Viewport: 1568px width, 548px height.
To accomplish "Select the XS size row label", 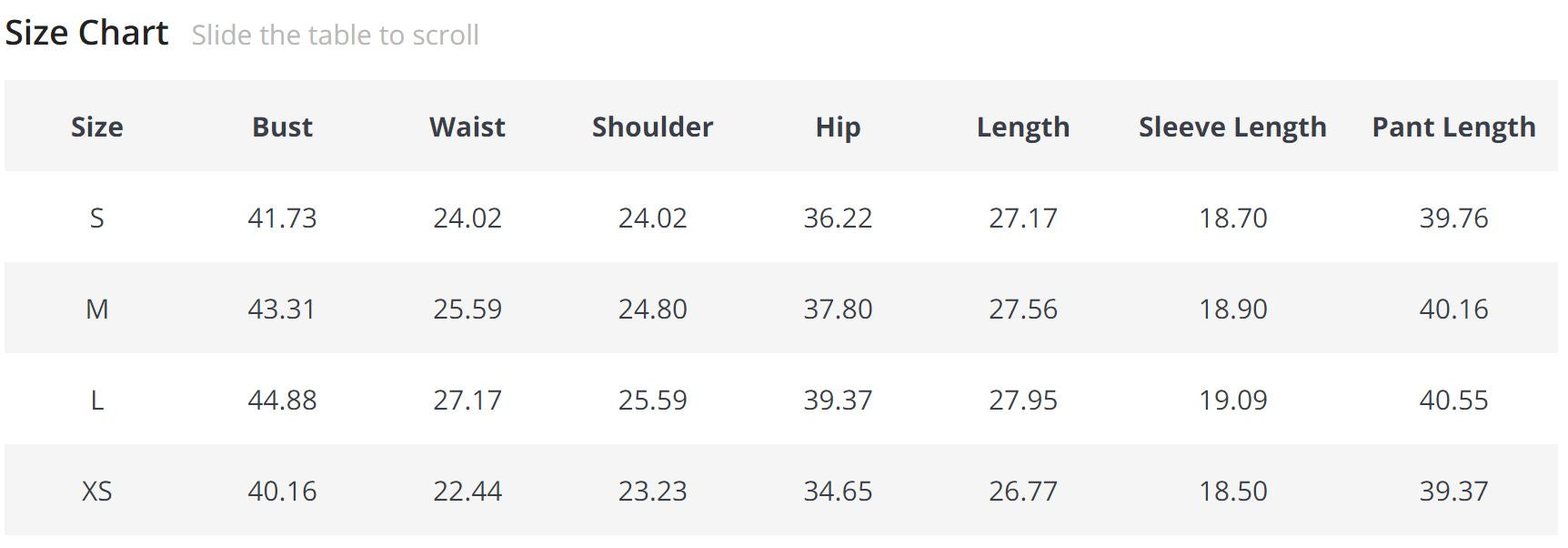I will [96, 491].
